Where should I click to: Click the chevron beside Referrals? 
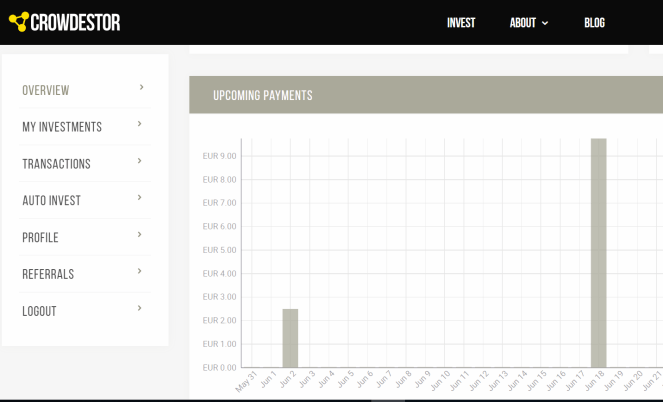(139, 271)
